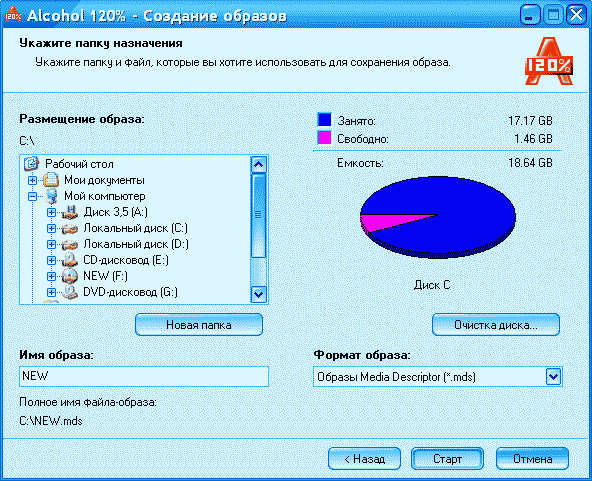Screen dimensions: 592x481
Task: Expand the Локальный диск (C:) node
Action: coord(51,228)
